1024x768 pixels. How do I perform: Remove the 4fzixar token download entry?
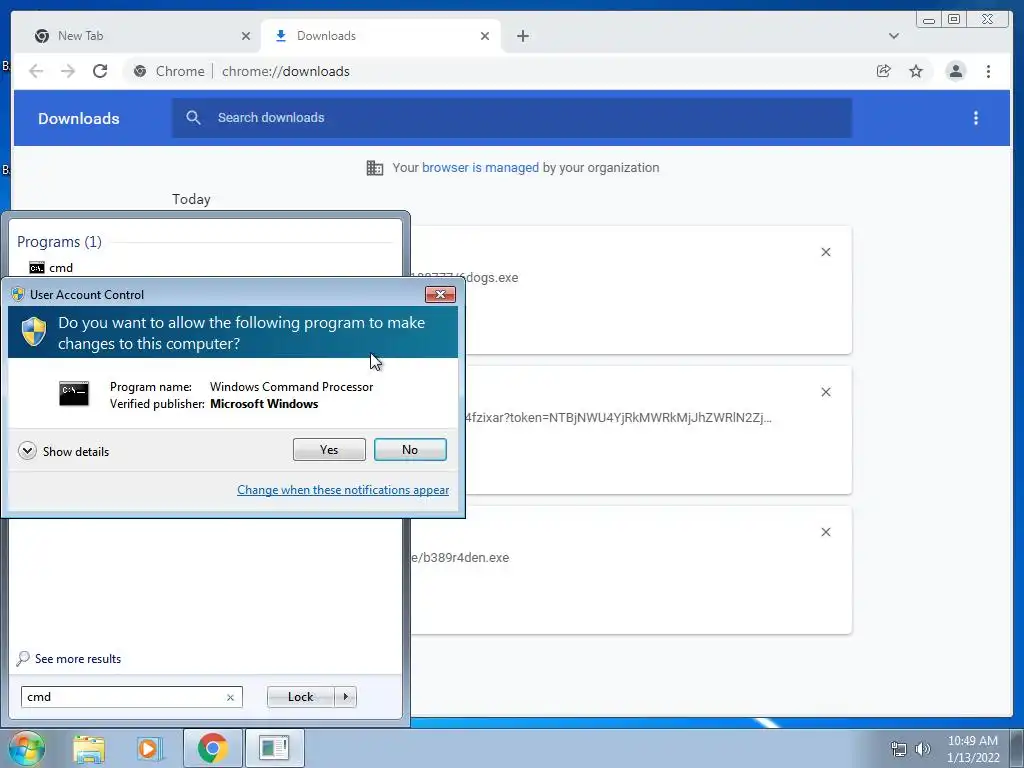[825, 392]
